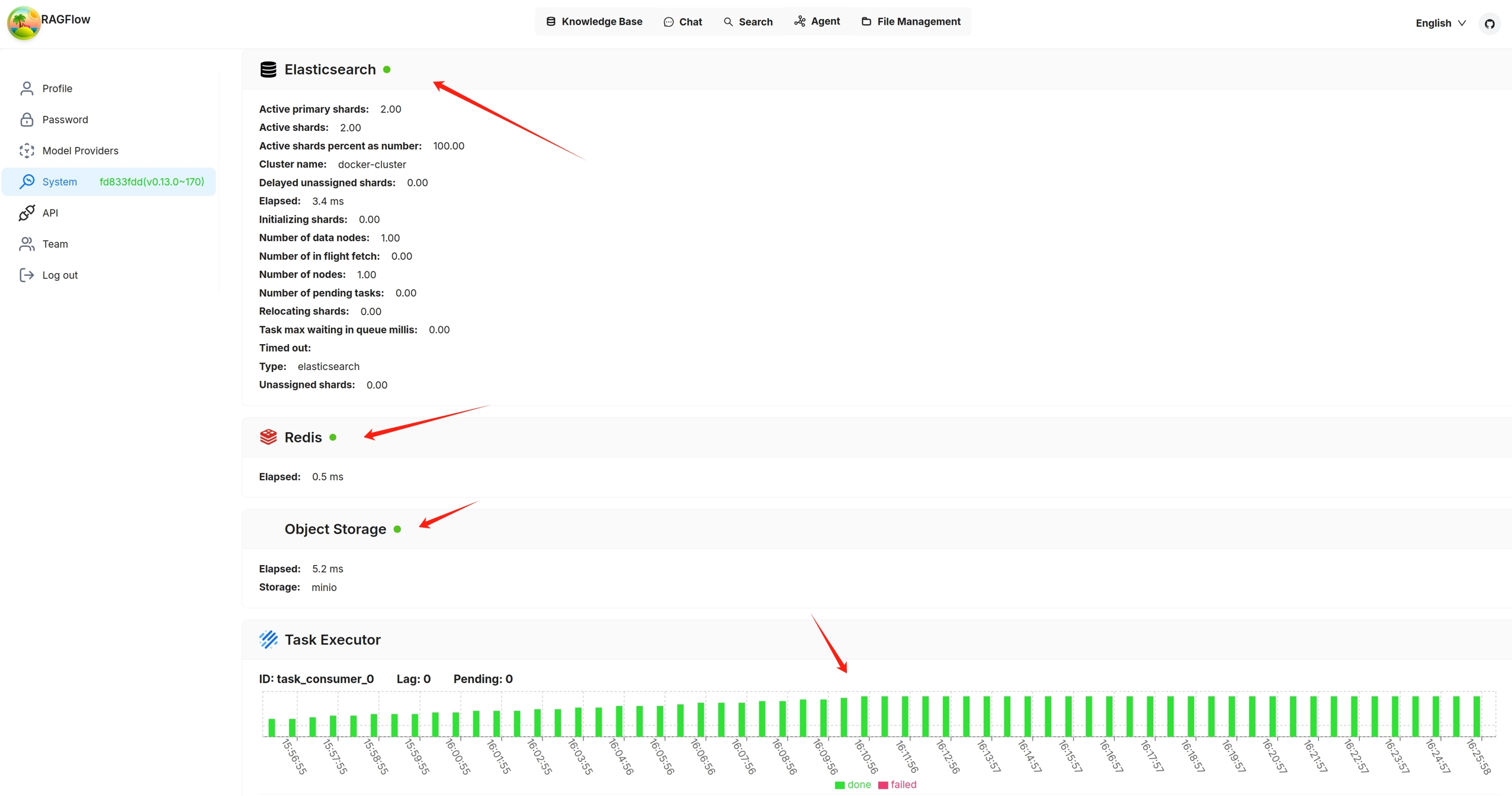The image size is (1512, 796).
Task: Click version fd833fdd(v0.13.0~170) label
Action: pos(152,182)
